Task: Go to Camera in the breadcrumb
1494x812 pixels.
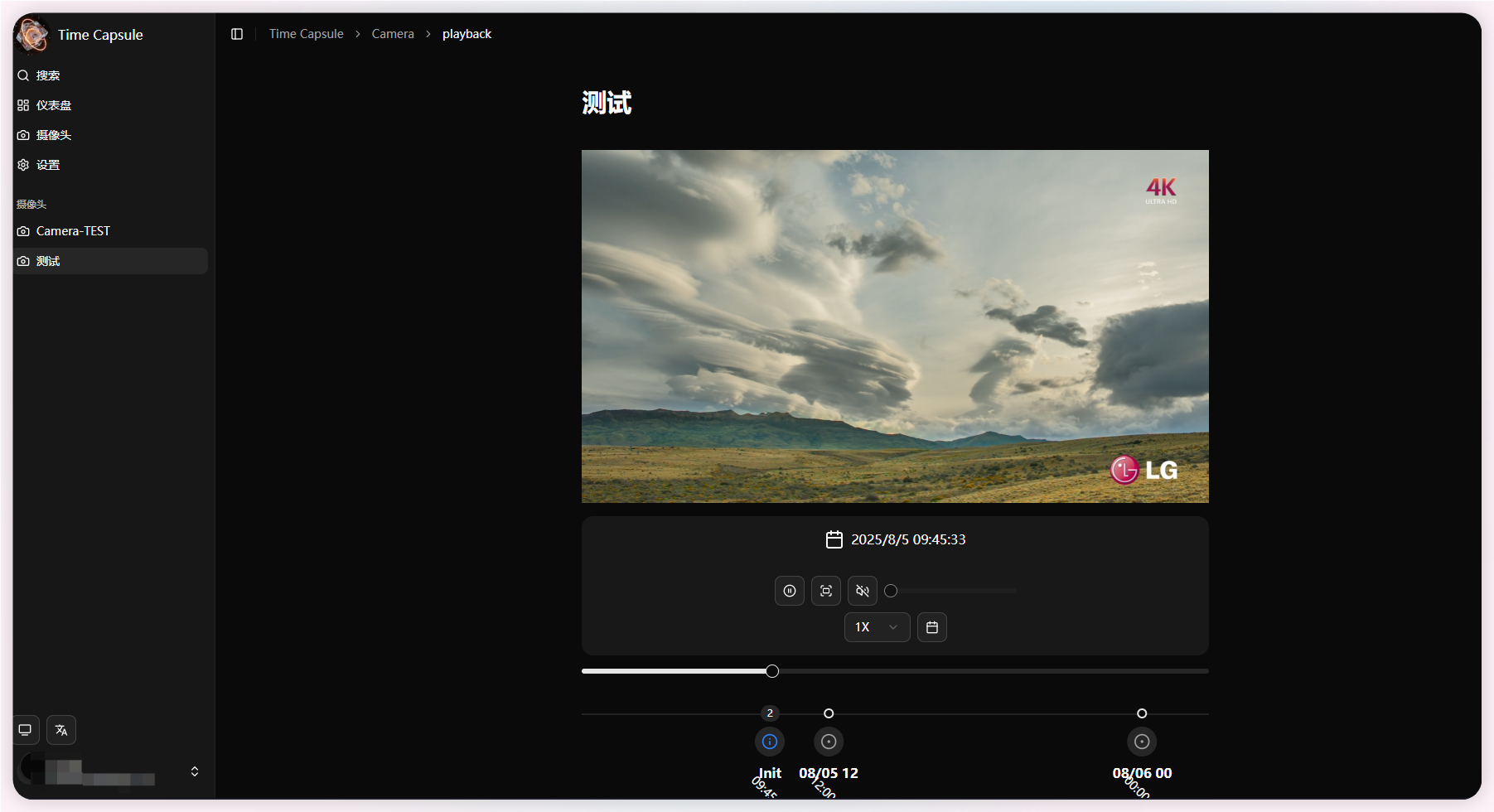Action: [x=392, y=33]
